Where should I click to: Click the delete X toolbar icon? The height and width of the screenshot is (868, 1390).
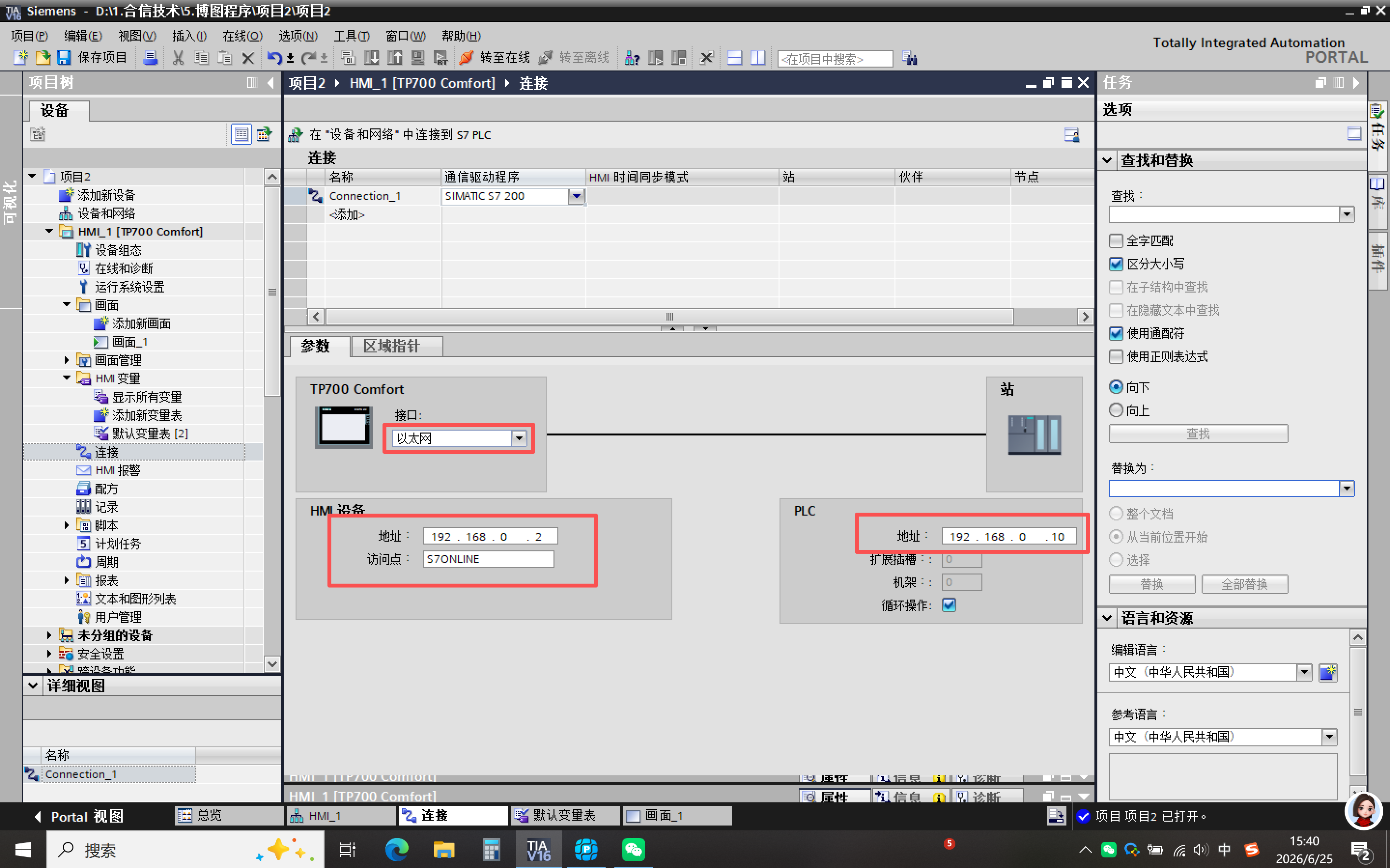(248, 57)
